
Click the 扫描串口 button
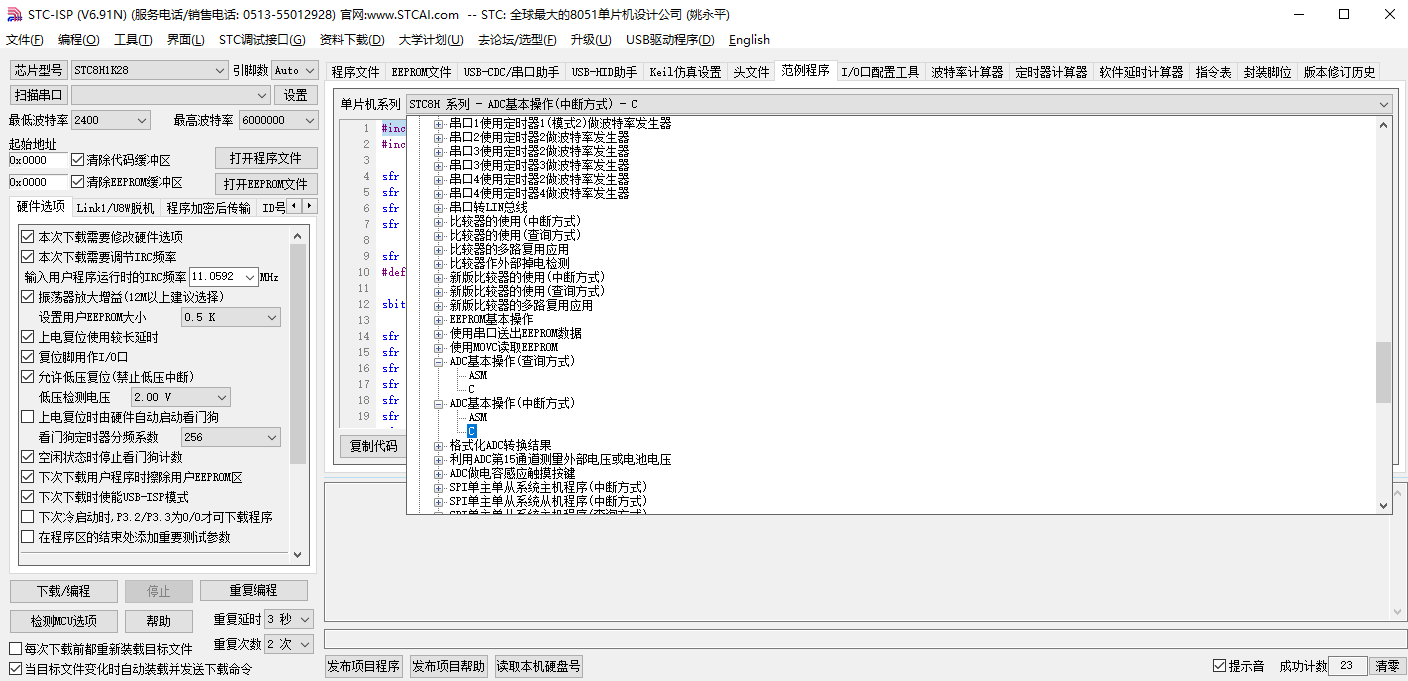coord(38,95)
